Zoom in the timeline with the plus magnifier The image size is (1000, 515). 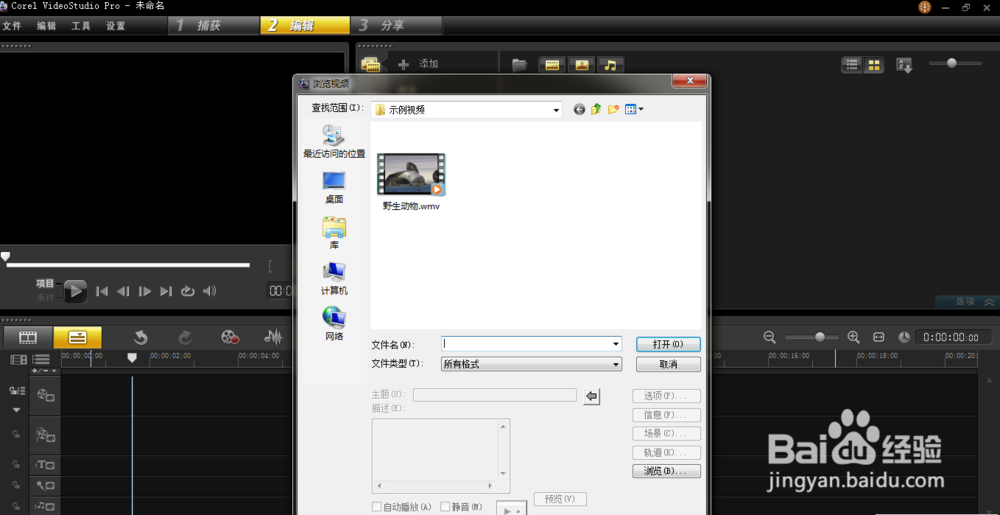click(x=853, y=337)
